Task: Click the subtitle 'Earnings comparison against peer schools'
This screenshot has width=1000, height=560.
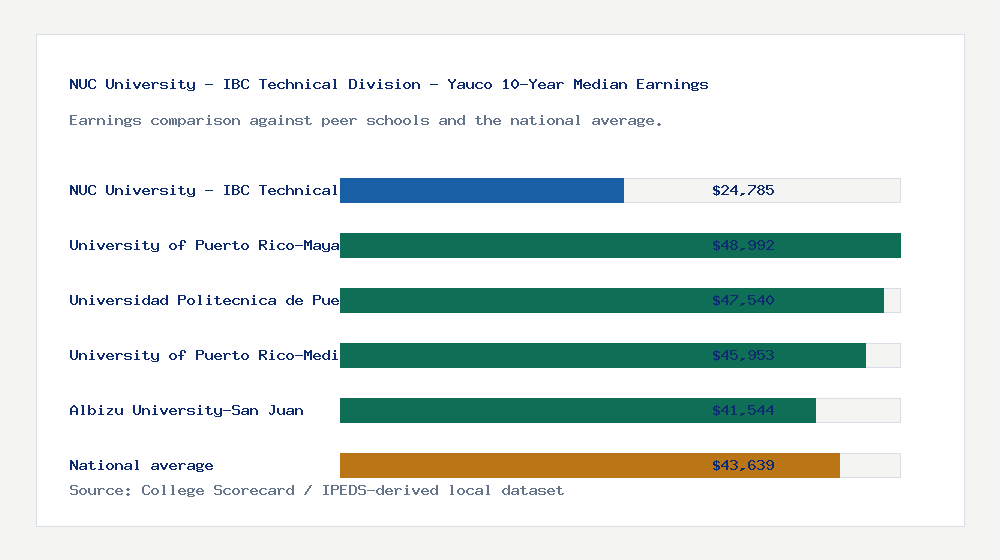Action: (365, 121)
